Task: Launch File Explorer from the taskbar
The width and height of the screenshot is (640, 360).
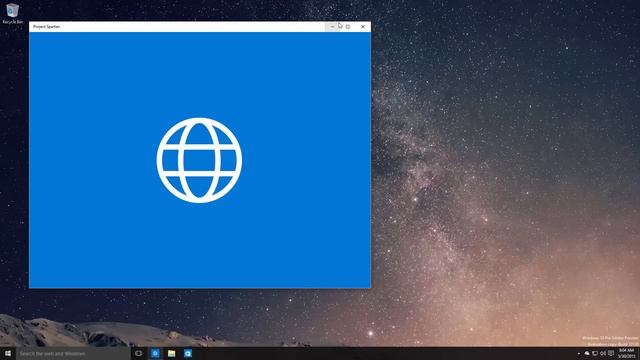Action: click(171, 353)
